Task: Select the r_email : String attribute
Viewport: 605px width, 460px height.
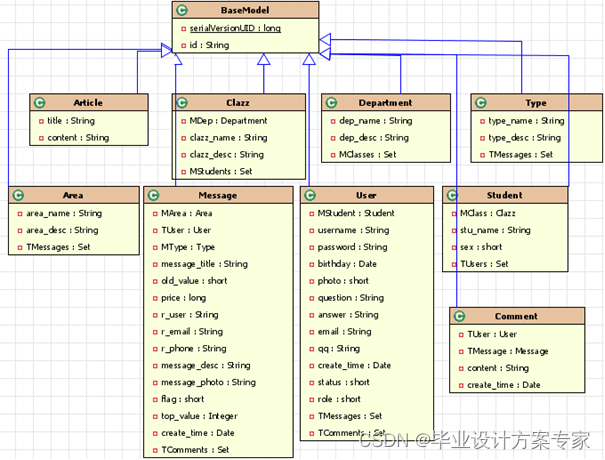Action: point(192,332)
